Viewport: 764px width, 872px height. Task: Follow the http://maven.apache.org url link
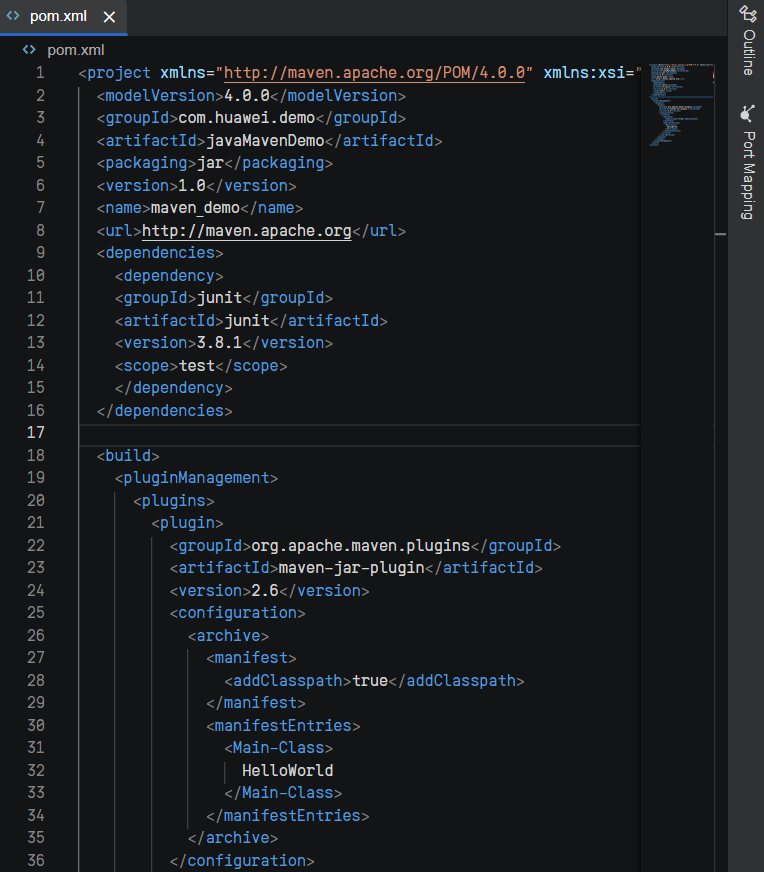pos(246,231)
